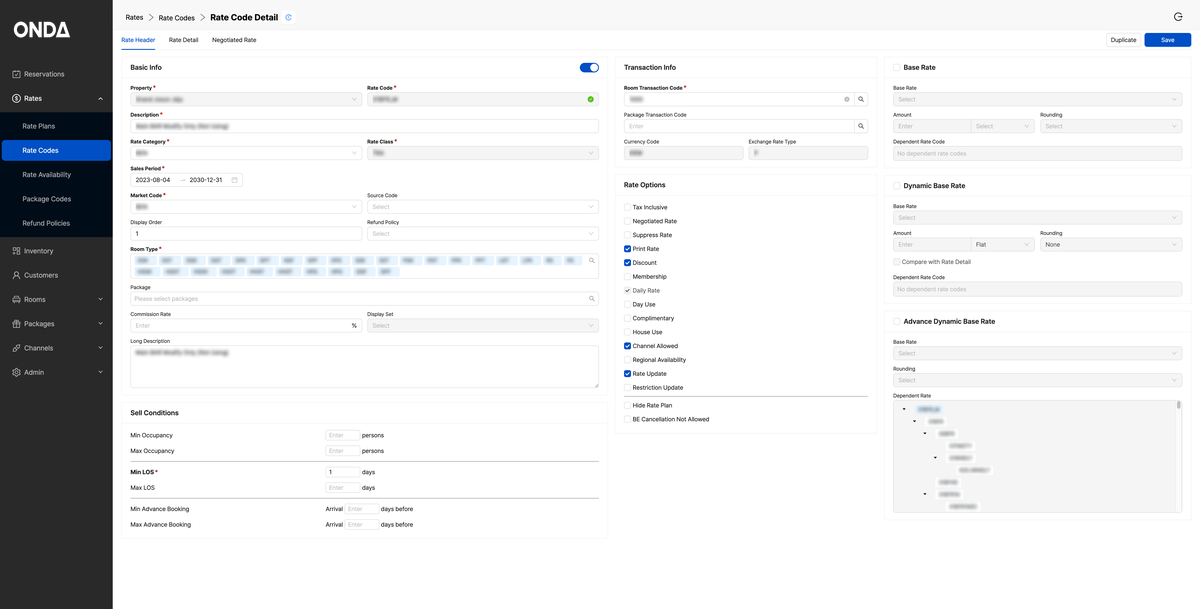The image size is (1200, 609).
Task: Click the Package field search icon
Action: 592,299
